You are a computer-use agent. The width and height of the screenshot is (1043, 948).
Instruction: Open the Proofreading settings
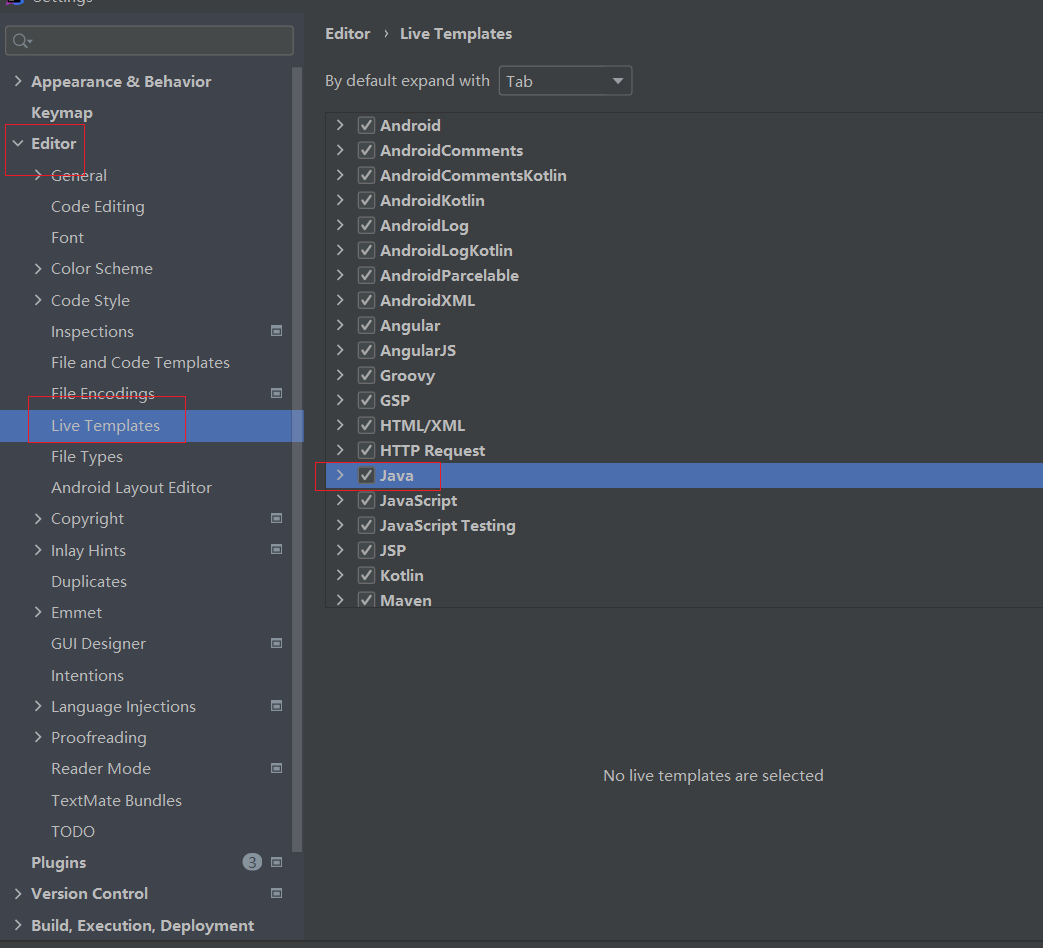point(99,738)
